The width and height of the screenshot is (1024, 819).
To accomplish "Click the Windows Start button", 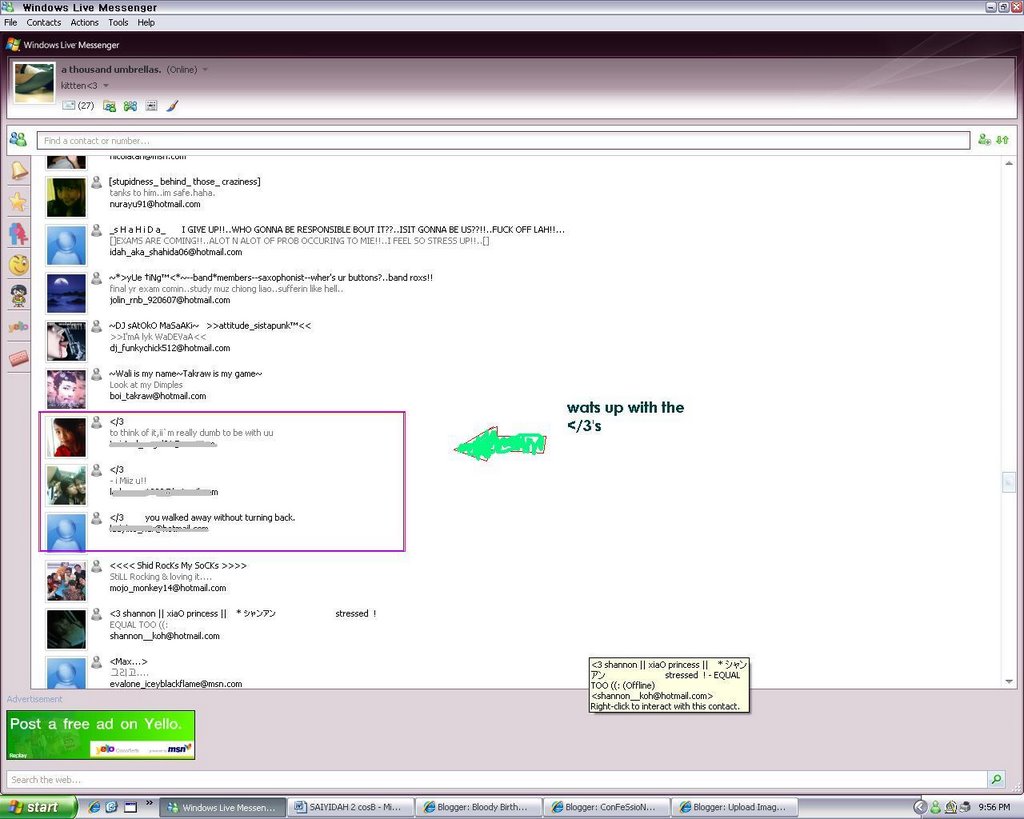I will (38, 807).
